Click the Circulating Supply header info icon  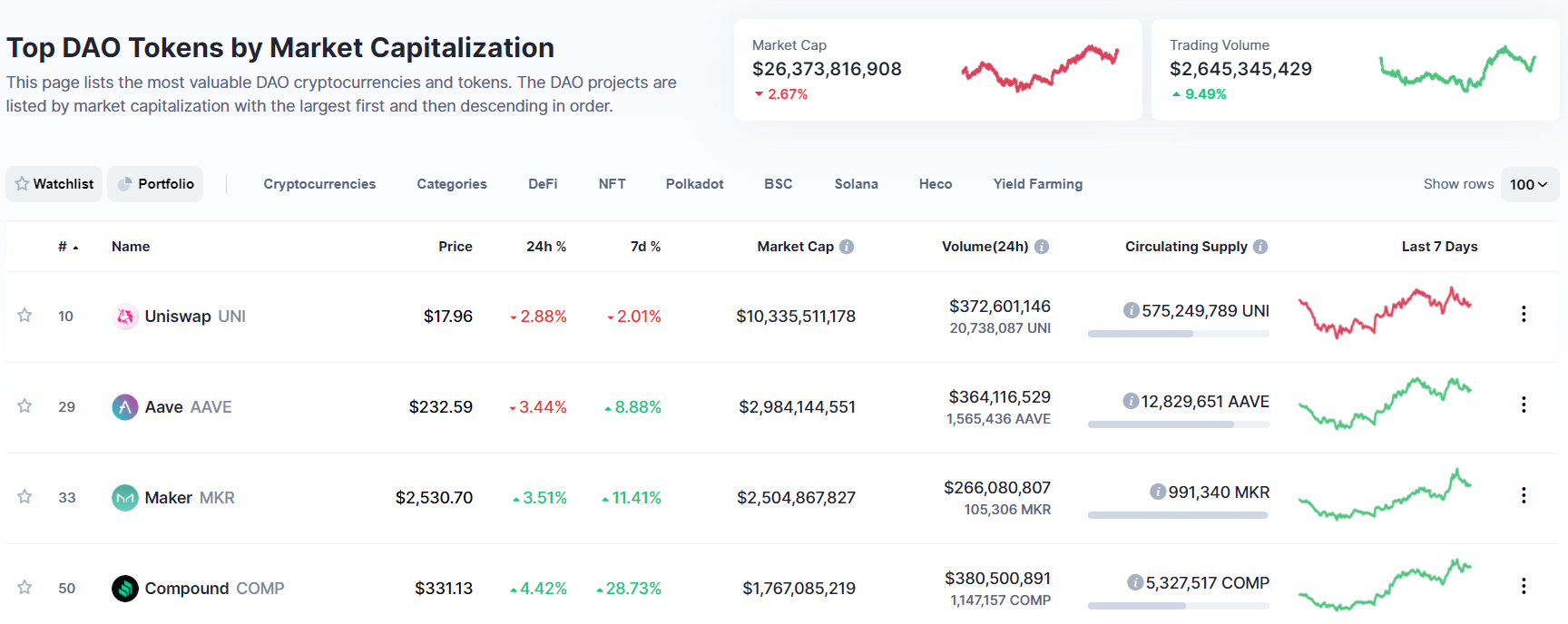[x=1260, y=247]
